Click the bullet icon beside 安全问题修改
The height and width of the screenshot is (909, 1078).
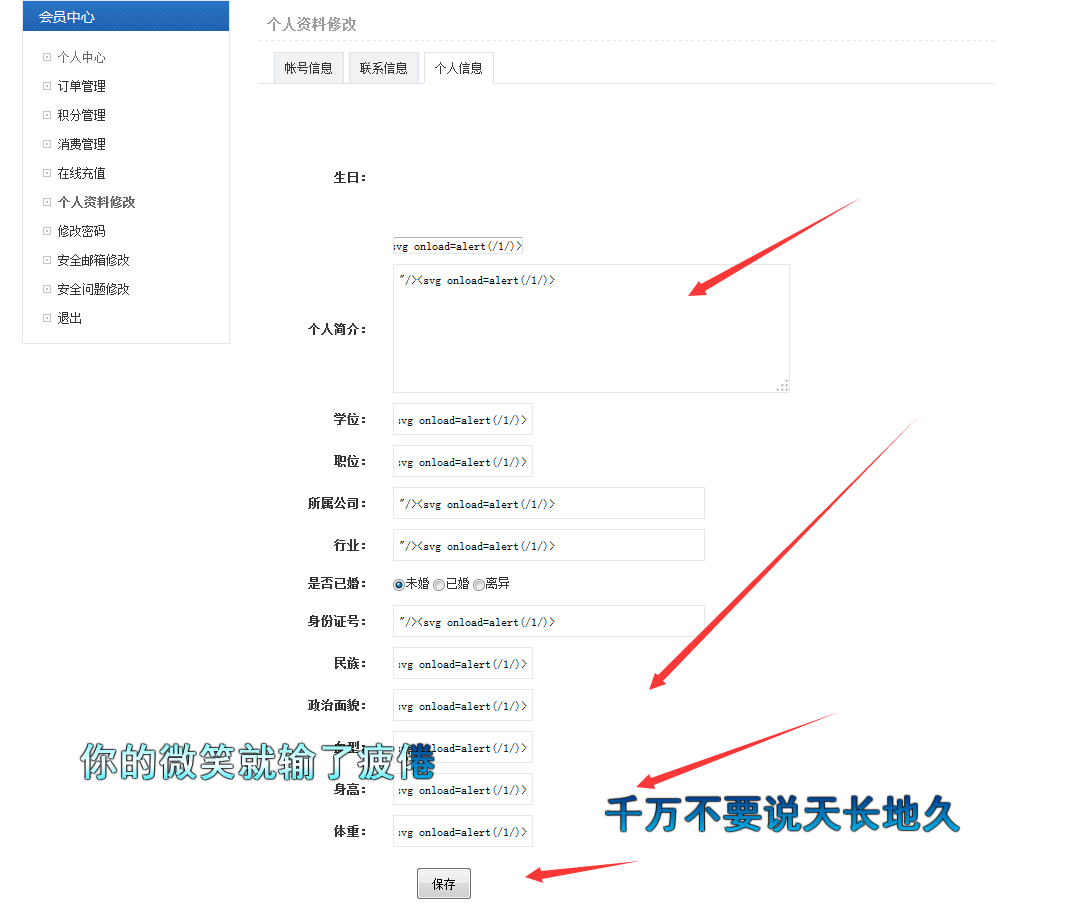(47, 289)
